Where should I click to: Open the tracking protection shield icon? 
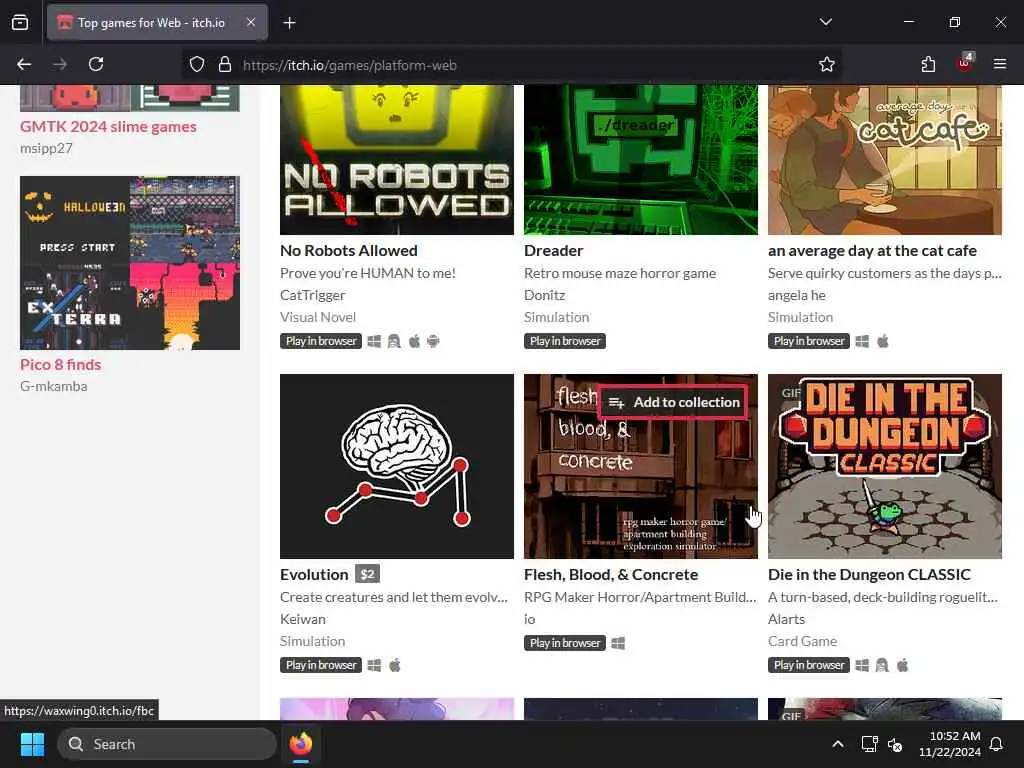197,64
